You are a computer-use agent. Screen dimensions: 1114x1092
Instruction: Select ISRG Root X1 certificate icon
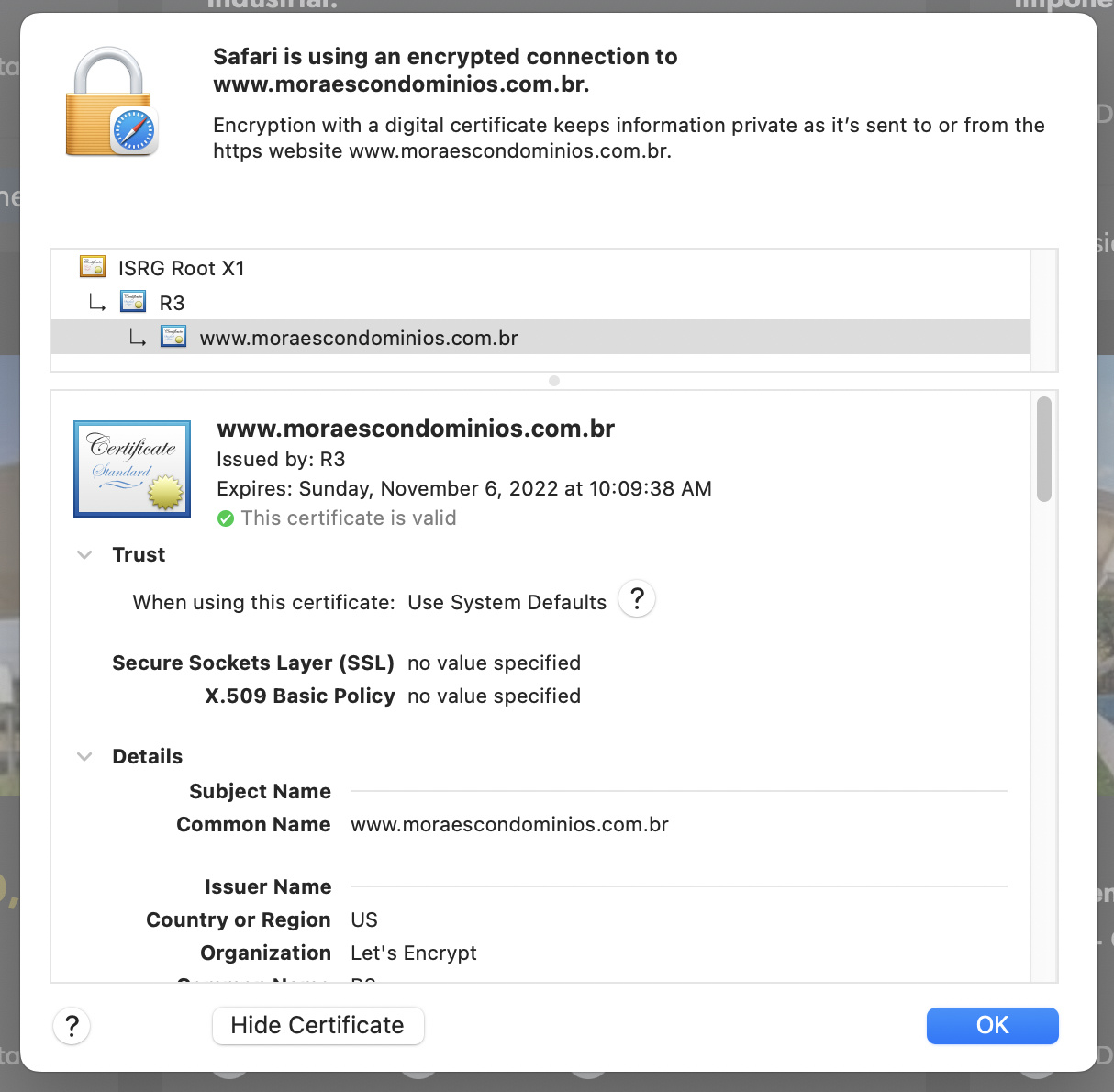point(93,267)
